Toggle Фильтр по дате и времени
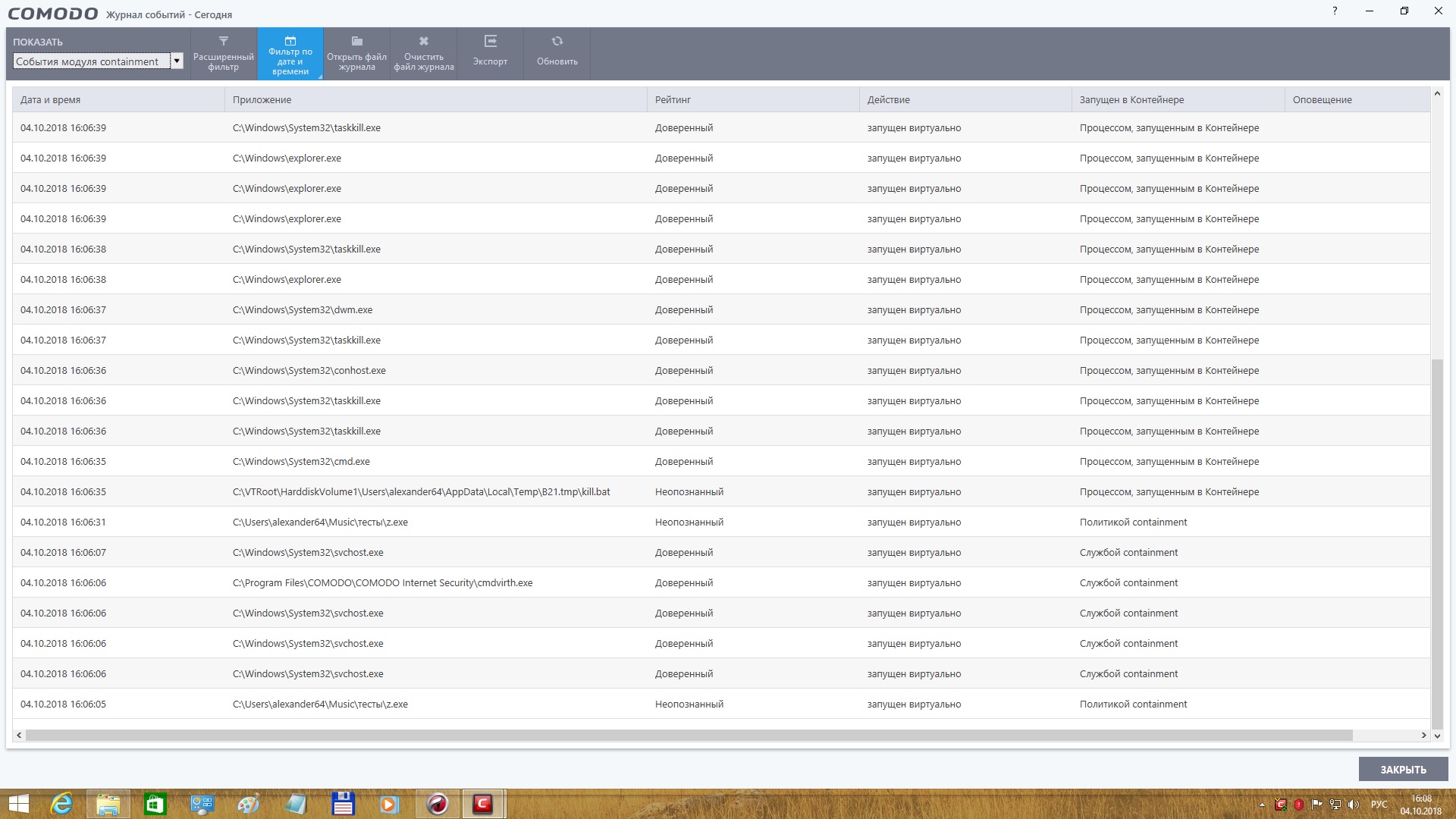Viewport: 1456px width, 819px height. tap(290, 53)
